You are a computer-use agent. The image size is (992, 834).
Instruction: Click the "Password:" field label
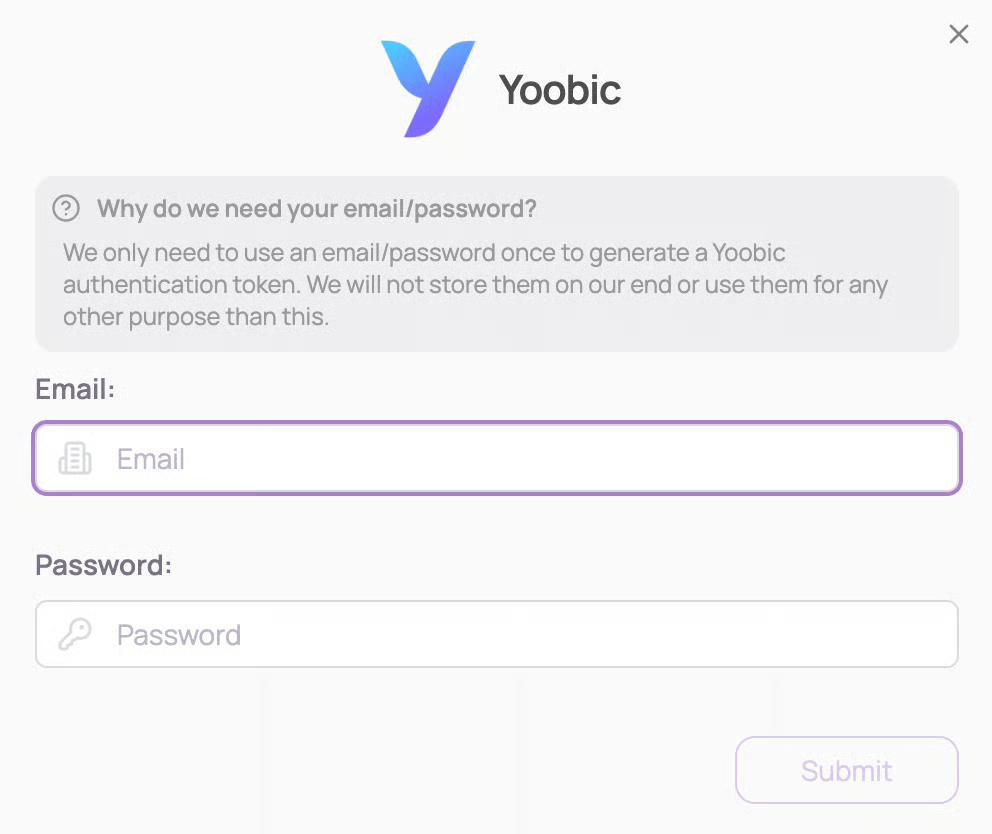pos(103,565)
